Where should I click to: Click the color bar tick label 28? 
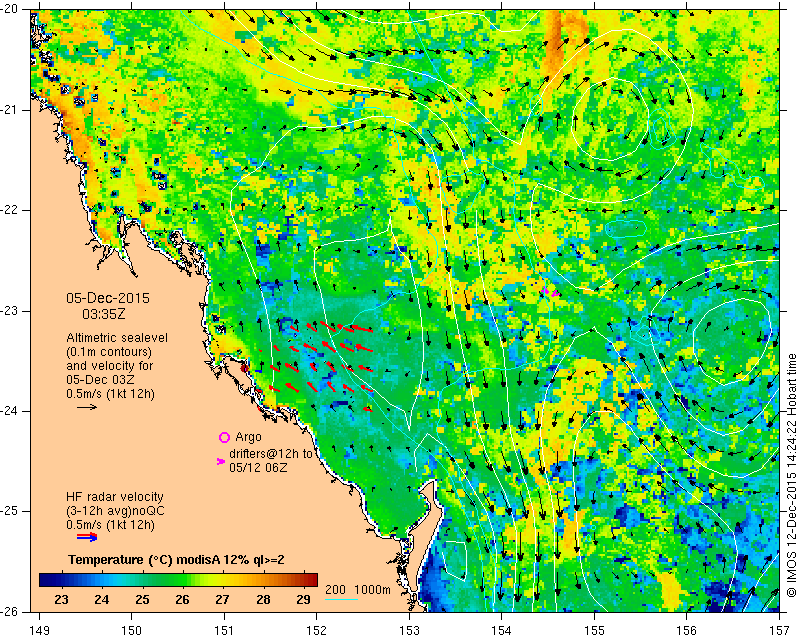pyautogui.click(x=263, y=599)
